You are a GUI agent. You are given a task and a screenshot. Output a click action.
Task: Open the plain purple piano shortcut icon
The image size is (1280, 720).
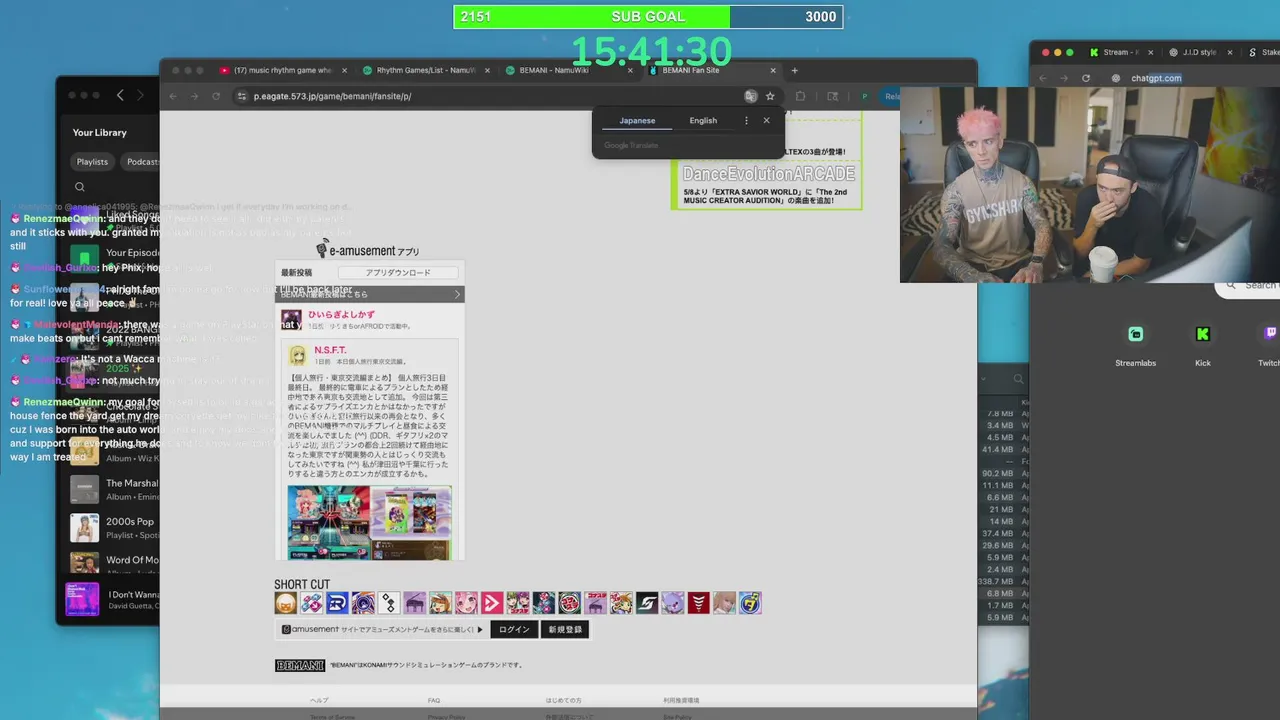pyautogui.click(x=415, y=603)
